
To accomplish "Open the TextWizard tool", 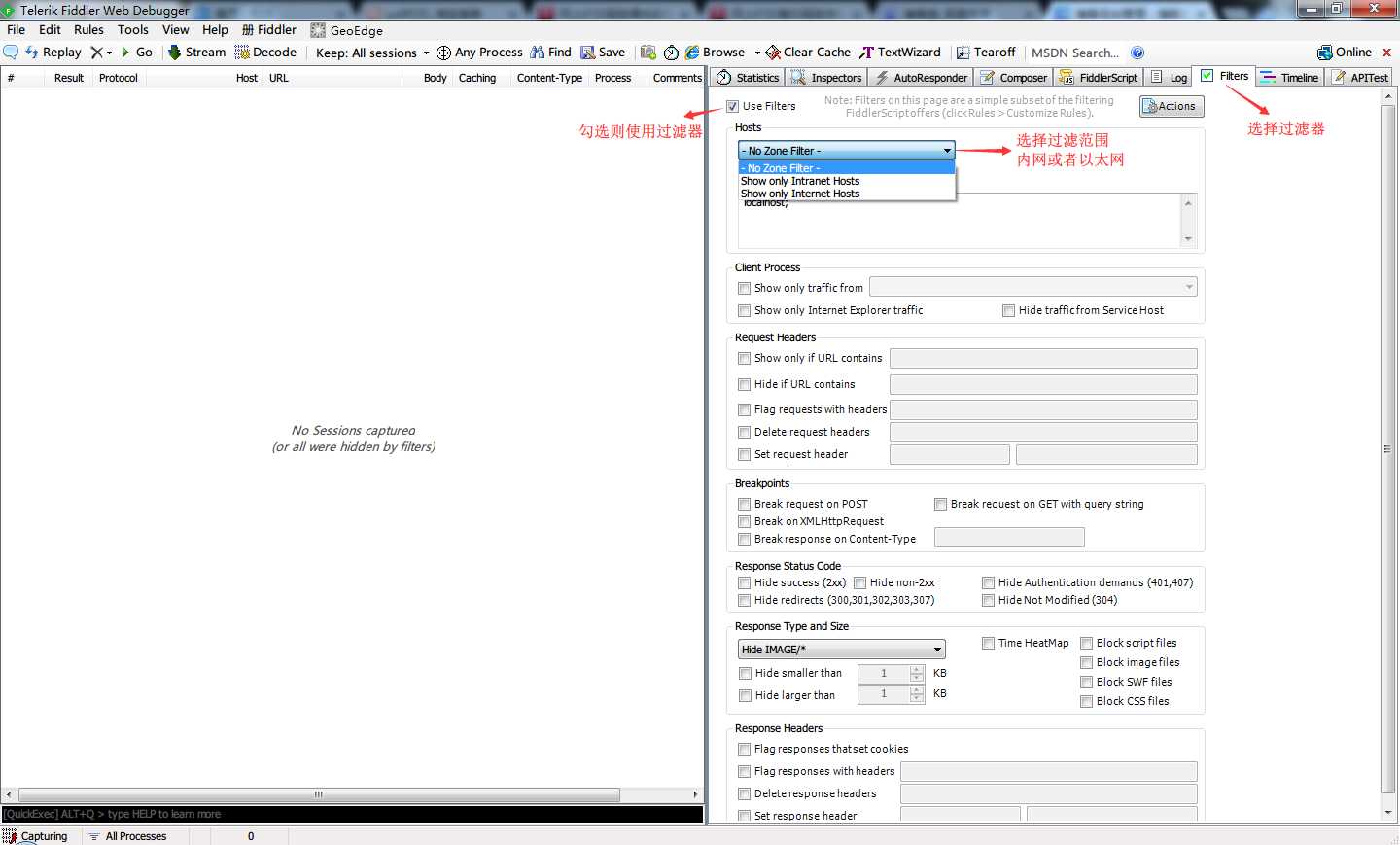I will coord(900,52).
